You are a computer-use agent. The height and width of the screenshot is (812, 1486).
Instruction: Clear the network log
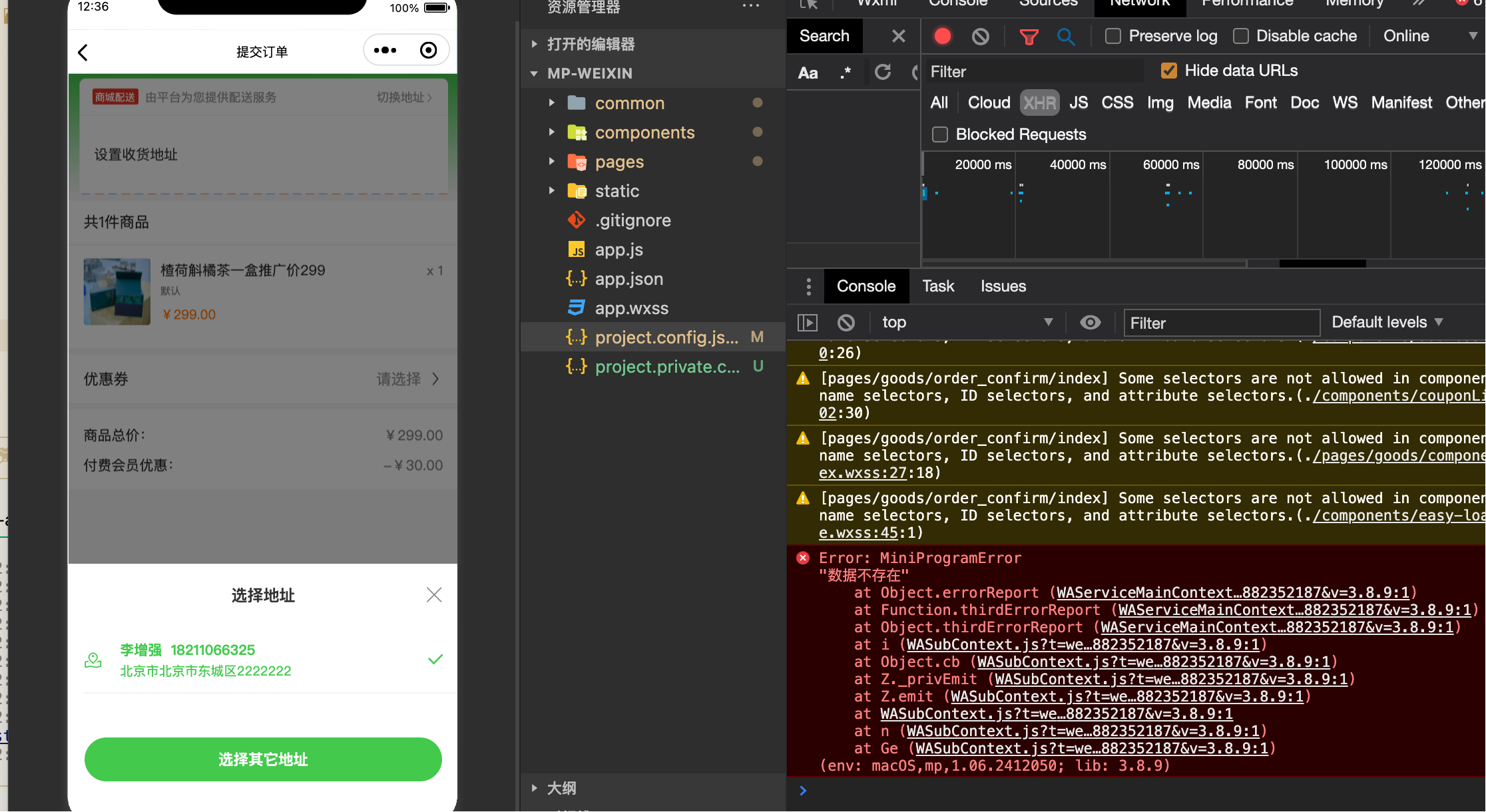coord(980,36)
